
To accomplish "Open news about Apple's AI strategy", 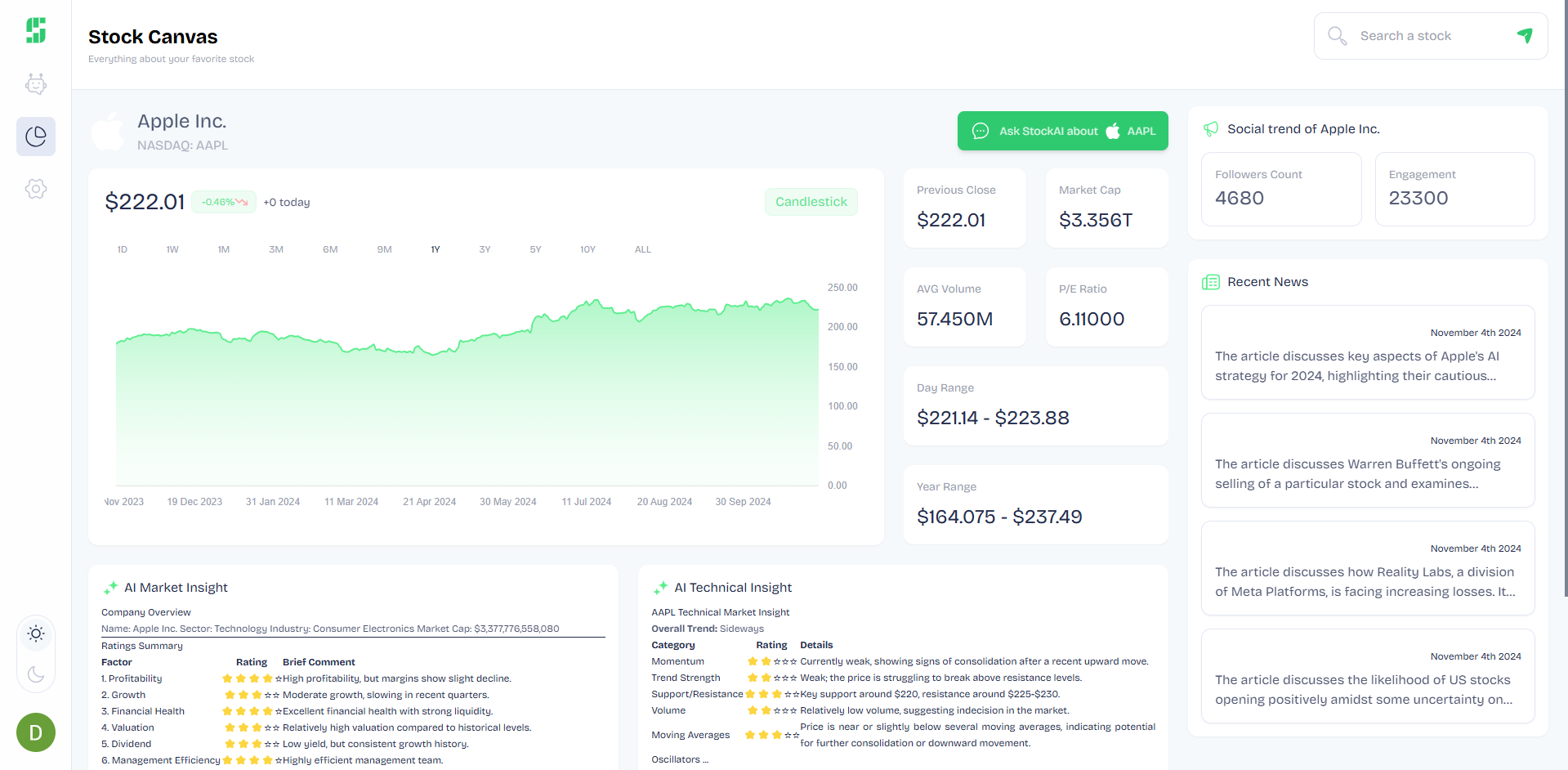I will tap(1368, 352).
